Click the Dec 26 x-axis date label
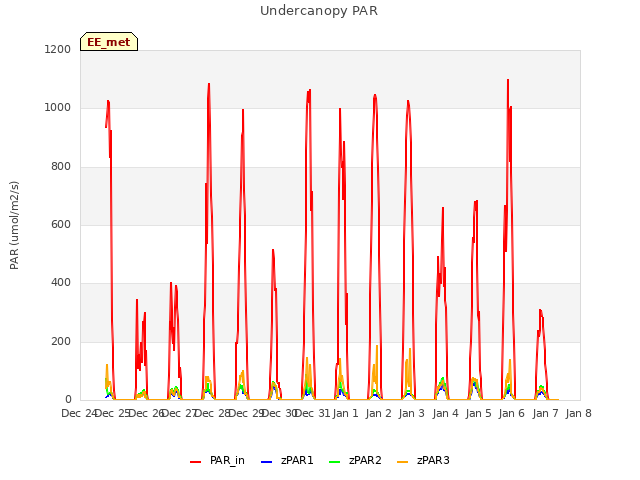Viewport: 640px width, 480px height. tap(146, 414)
